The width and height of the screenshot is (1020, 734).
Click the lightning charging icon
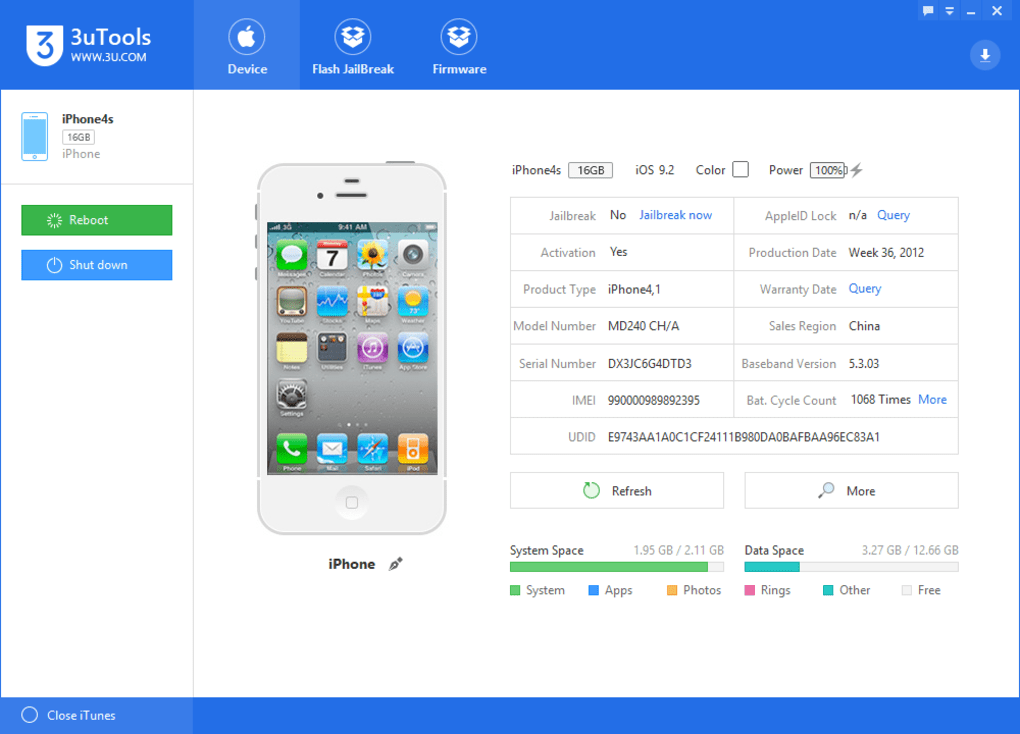tap(856, 170)
